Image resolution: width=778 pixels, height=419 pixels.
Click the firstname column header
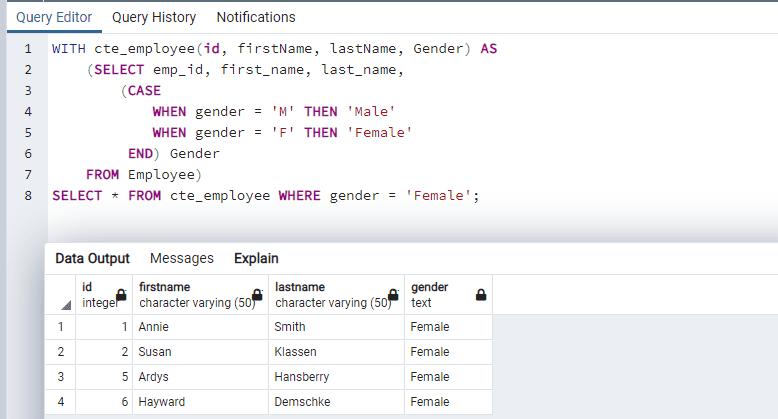(x=190, y=294)
